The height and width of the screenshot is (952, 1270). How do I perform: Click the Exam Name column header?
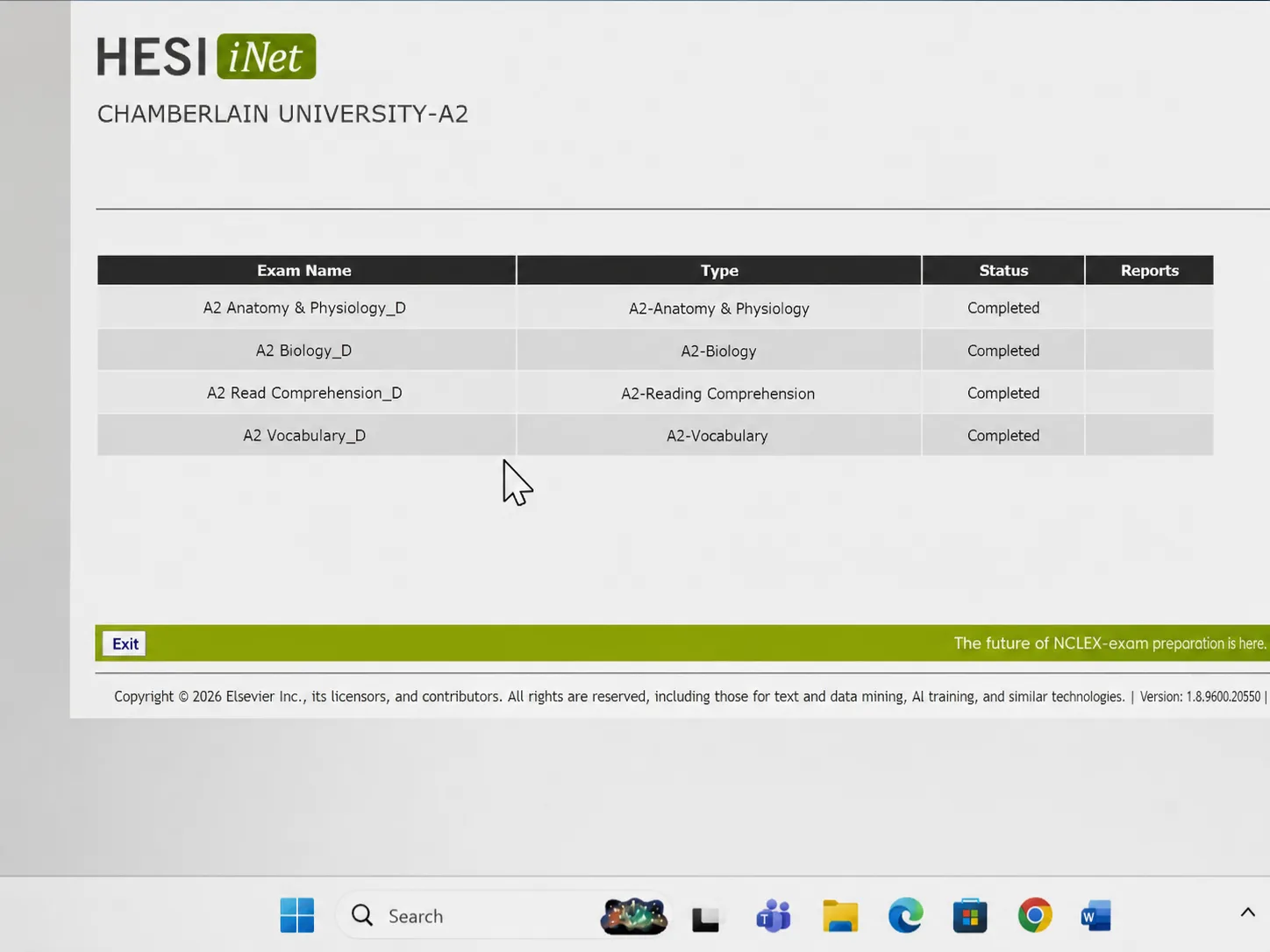pyautogui.click(x=306, y=270)
